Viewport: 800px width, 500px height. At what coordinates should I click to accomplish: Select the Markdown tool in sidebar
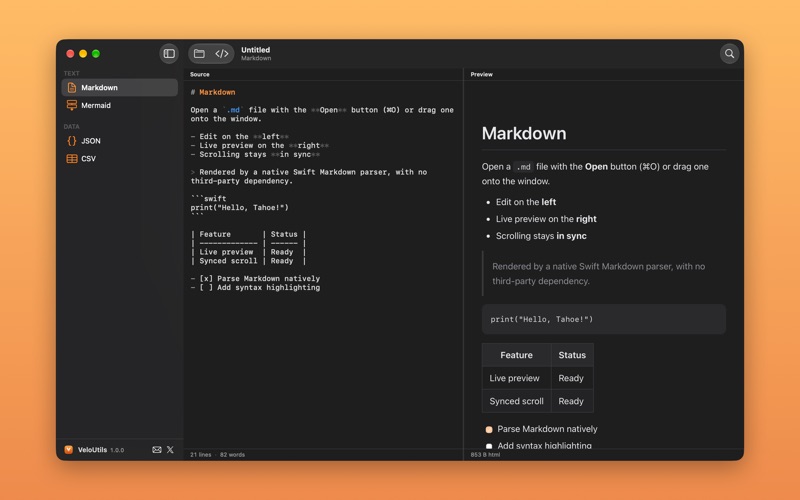pyautogui.click(x=119, y=88)
